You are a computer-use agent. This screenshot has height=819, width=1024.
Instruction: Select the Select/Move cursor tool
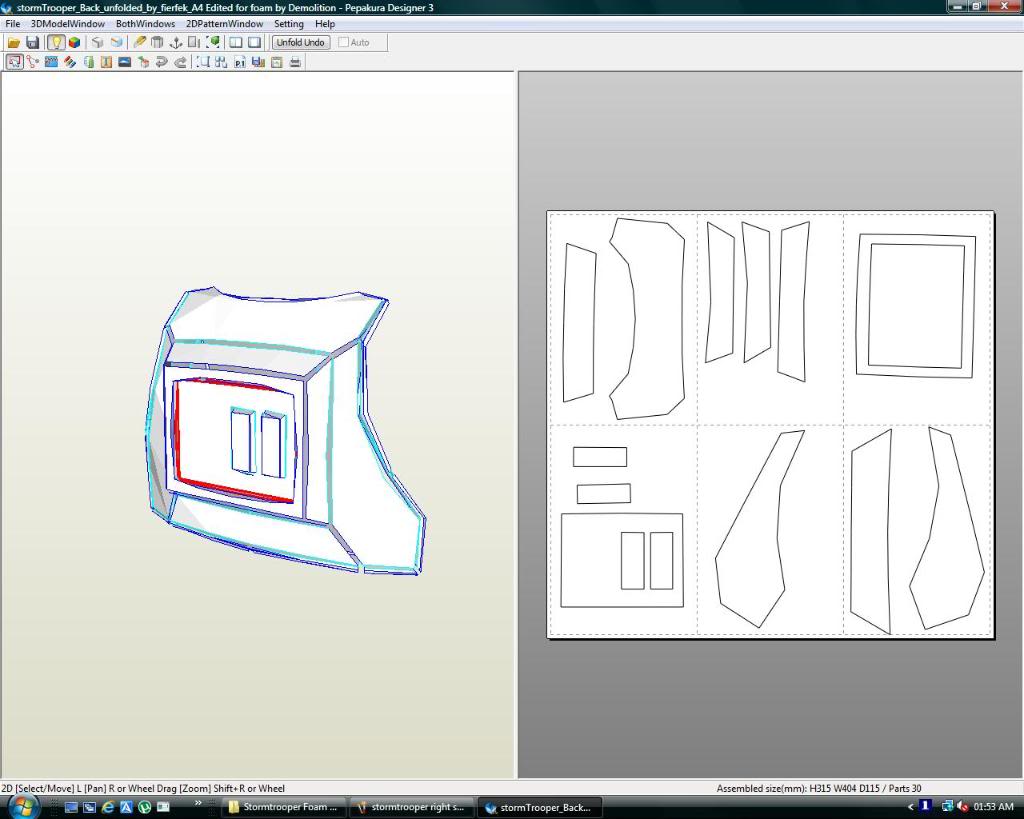click(x=14, y=62)
